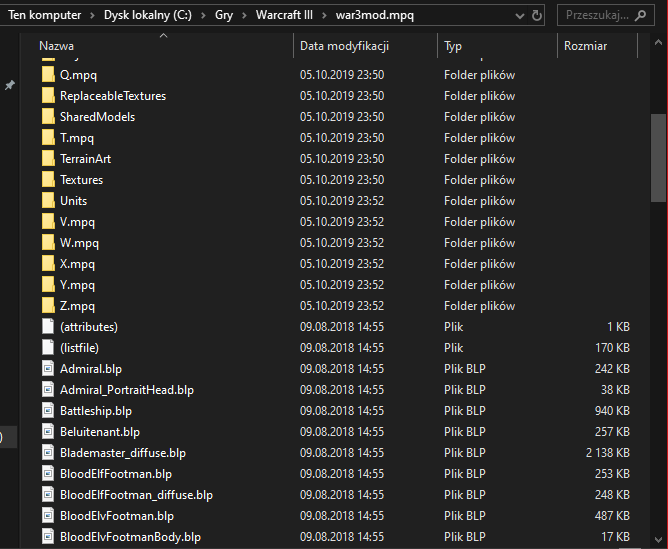The image size is (668, 549).
Task: Expand the chevron after Gry breadcrumb
Action: [x=244, y=15]
